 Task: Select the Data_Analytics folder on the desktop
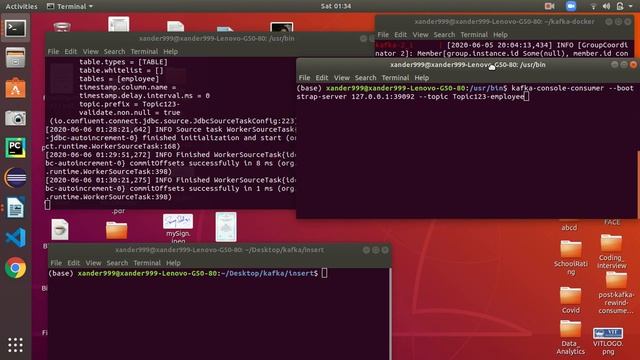571,337
